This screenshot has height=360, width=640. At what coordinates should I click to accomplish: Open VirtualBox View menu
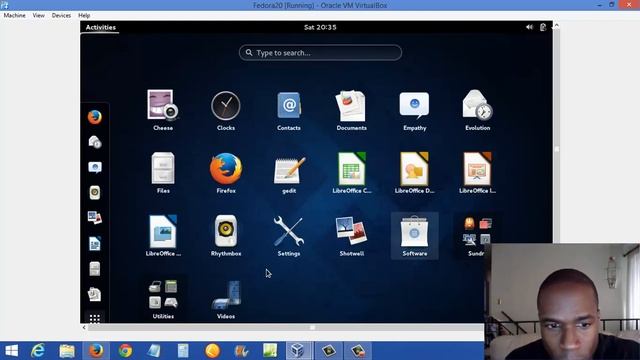click(x=38, y=15)
